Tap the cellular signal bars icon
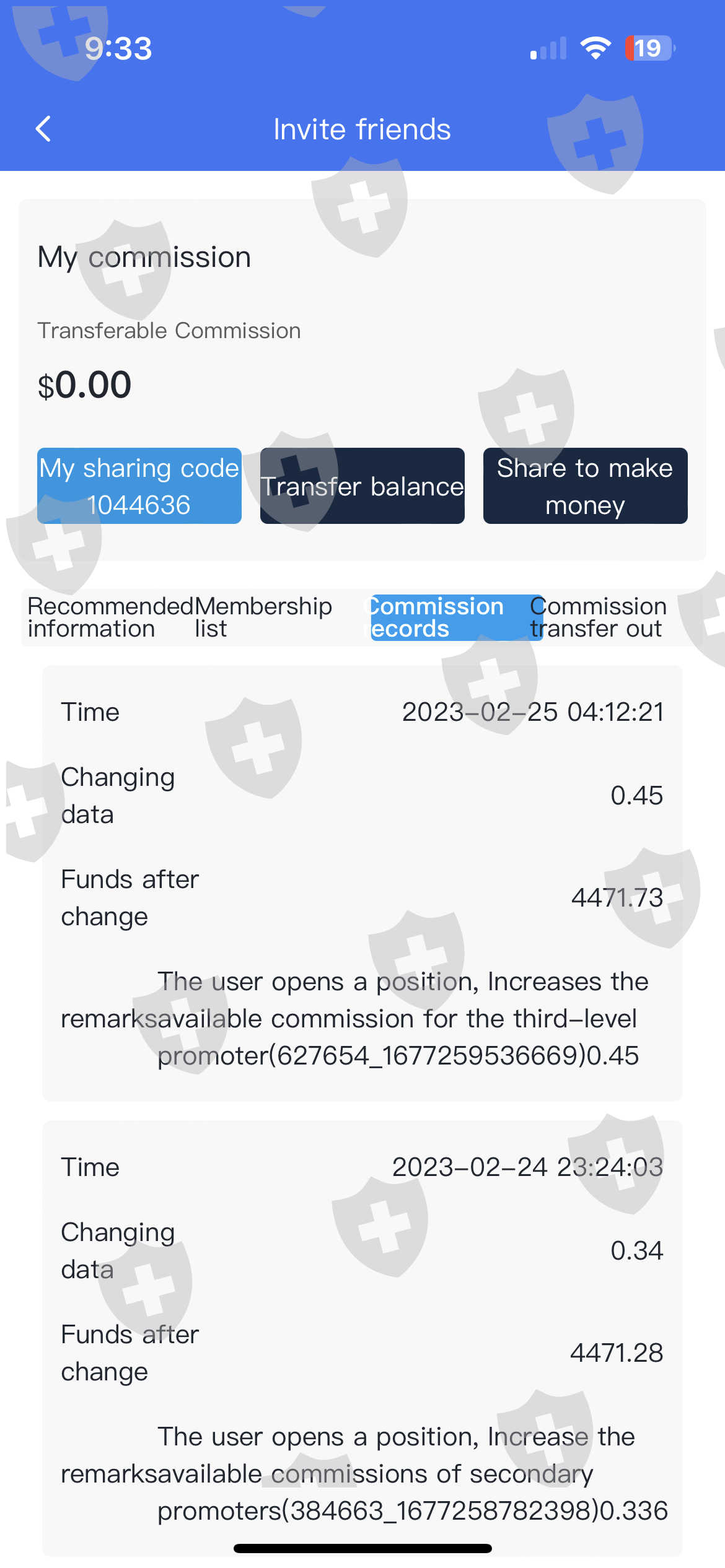The image size is (725, 1568). [548, 48]
